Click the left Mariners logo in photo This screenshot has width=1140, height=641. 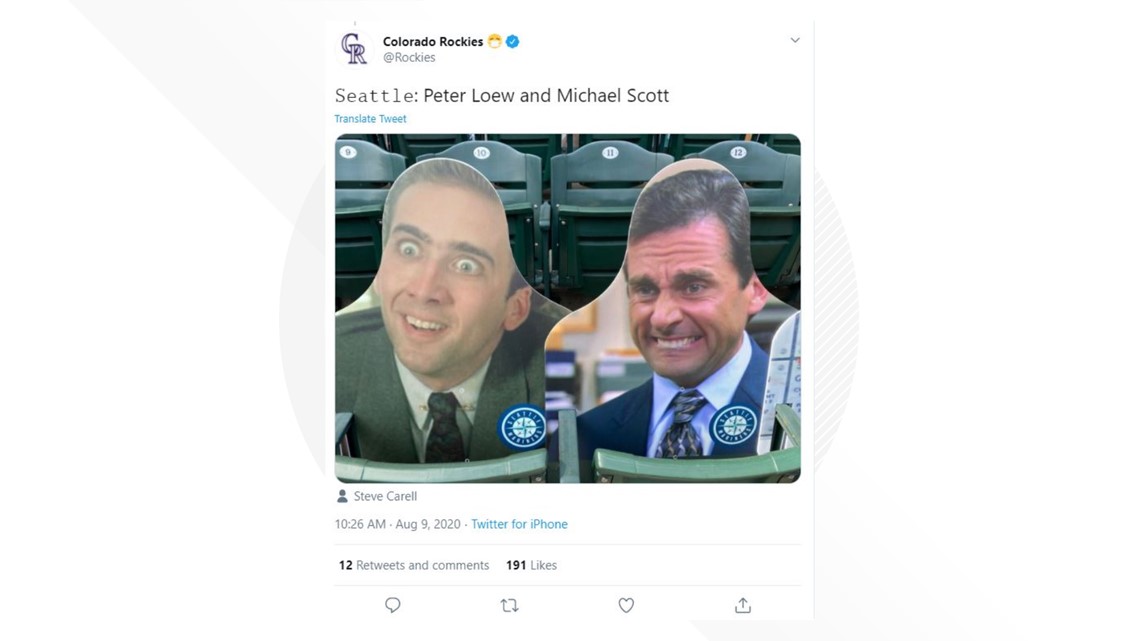[523, 428]
